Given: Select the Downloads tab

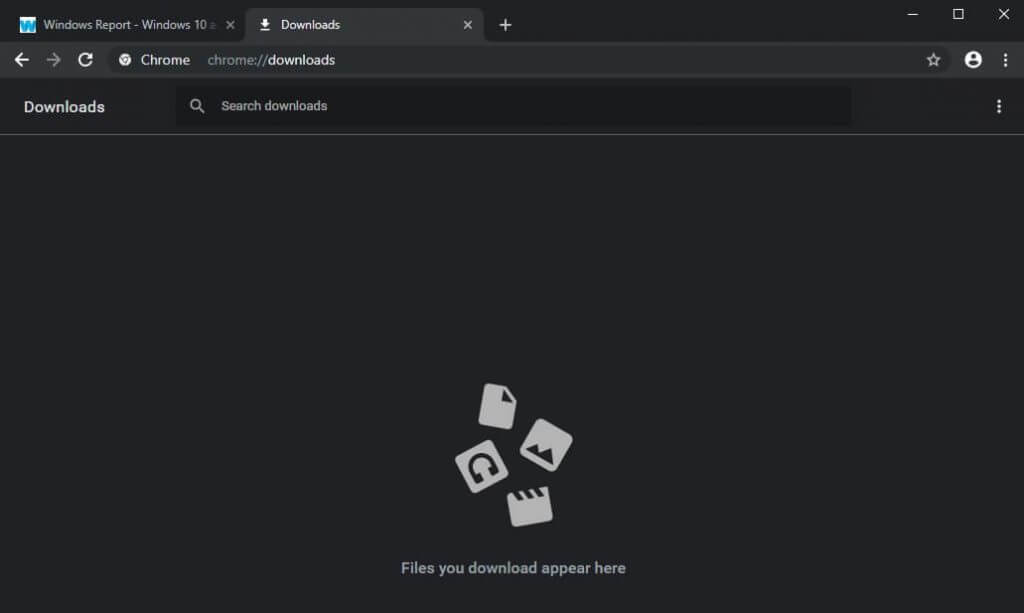Looking at the screenshot, I should pos(364,25).
